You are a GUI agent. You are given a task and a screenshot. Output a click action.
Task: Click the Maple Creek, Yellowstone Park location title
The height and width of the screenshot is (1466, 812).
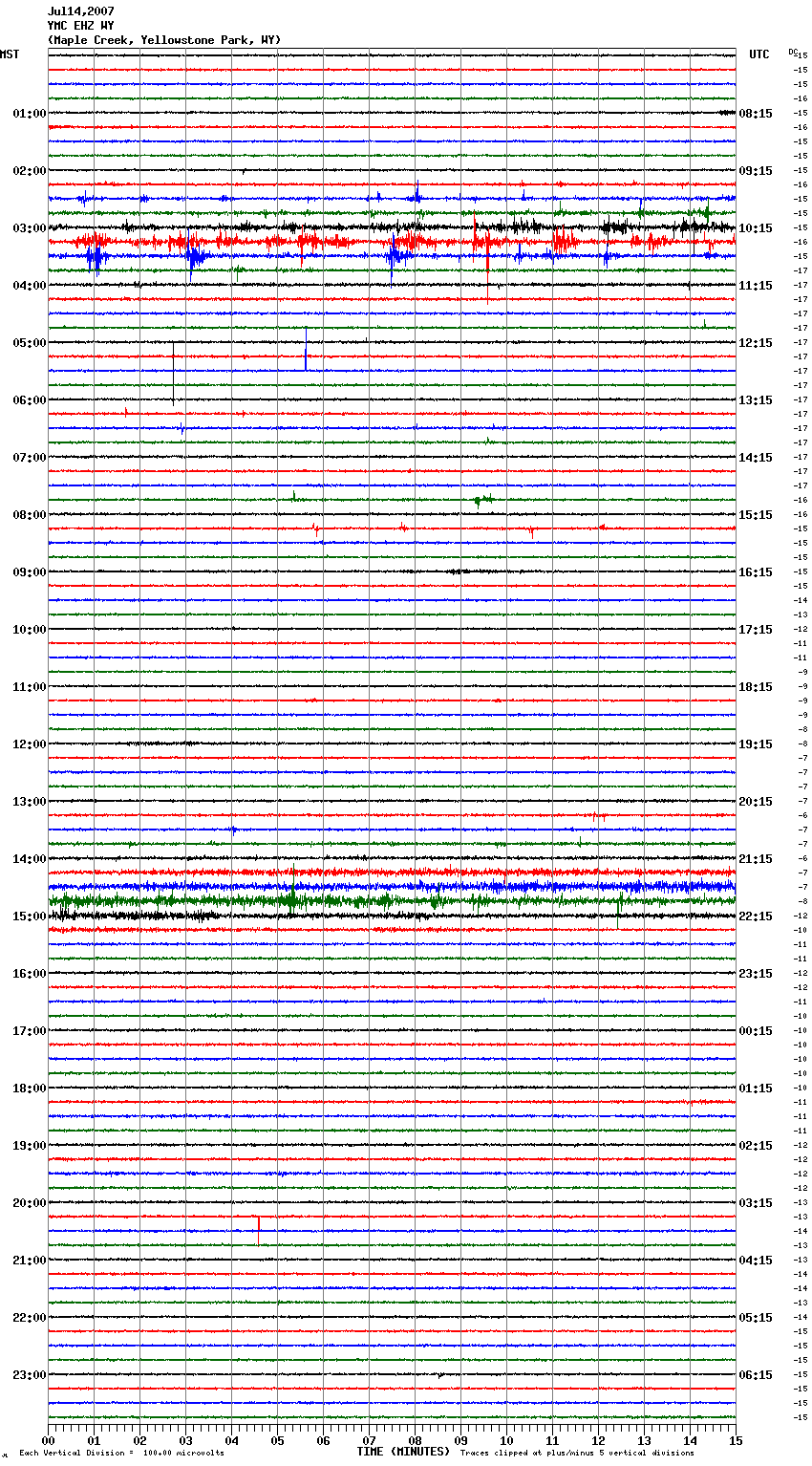(x=164, y=40)
